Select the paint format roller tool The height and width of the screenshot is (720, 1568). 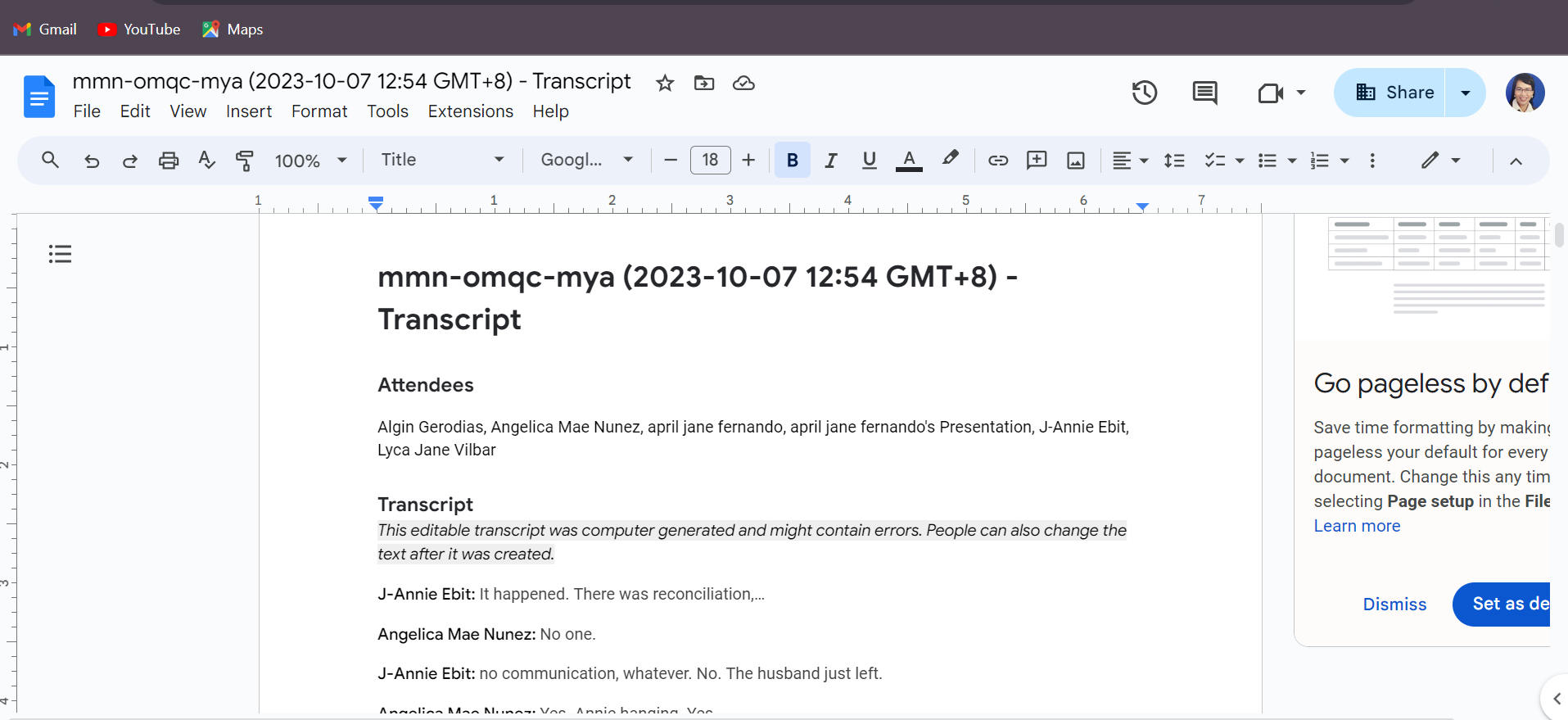[x=244, y=161]
